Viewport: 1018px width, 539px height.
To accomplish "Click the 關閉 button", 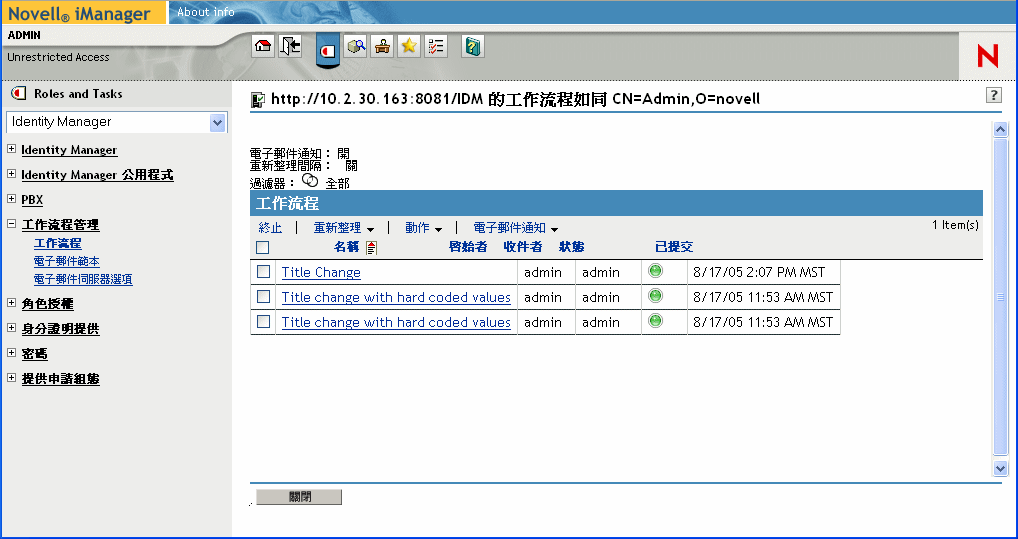I will [299, 497].
